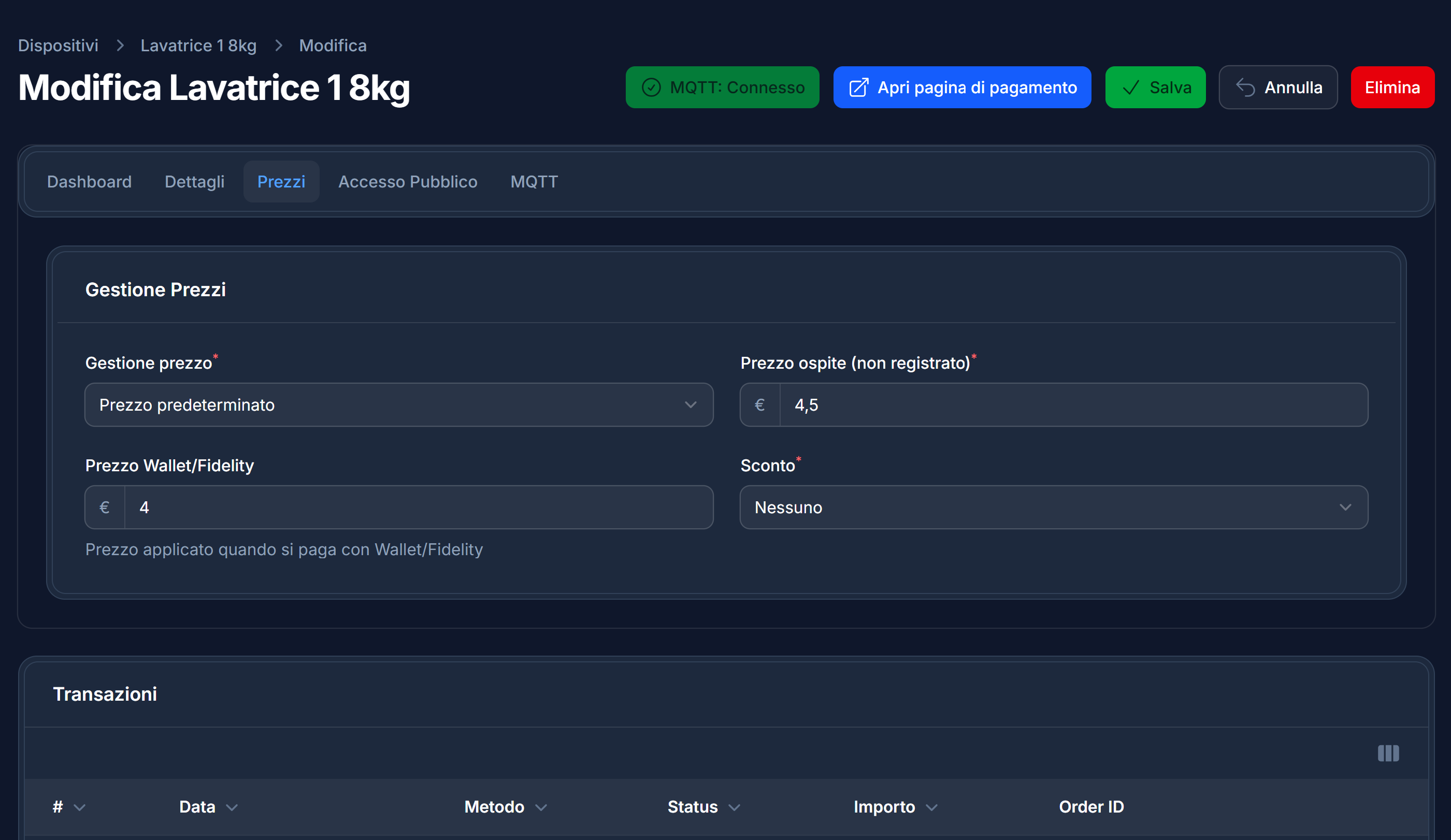The width and height of the screenshot is (1451, 840).
Task: Click the # column sort chevron
Action: 80,807
